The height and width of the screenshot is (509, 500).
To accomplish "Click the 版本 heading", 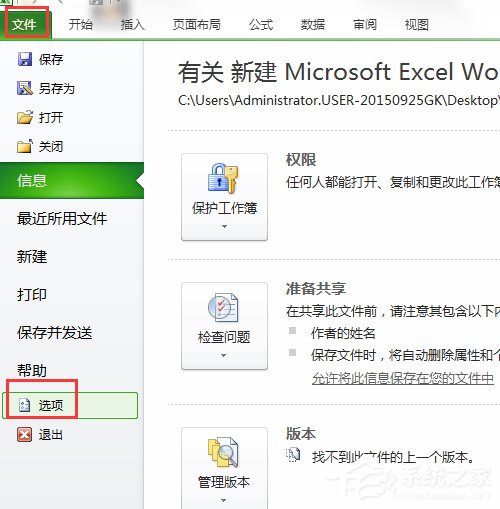I will point(301,433).
